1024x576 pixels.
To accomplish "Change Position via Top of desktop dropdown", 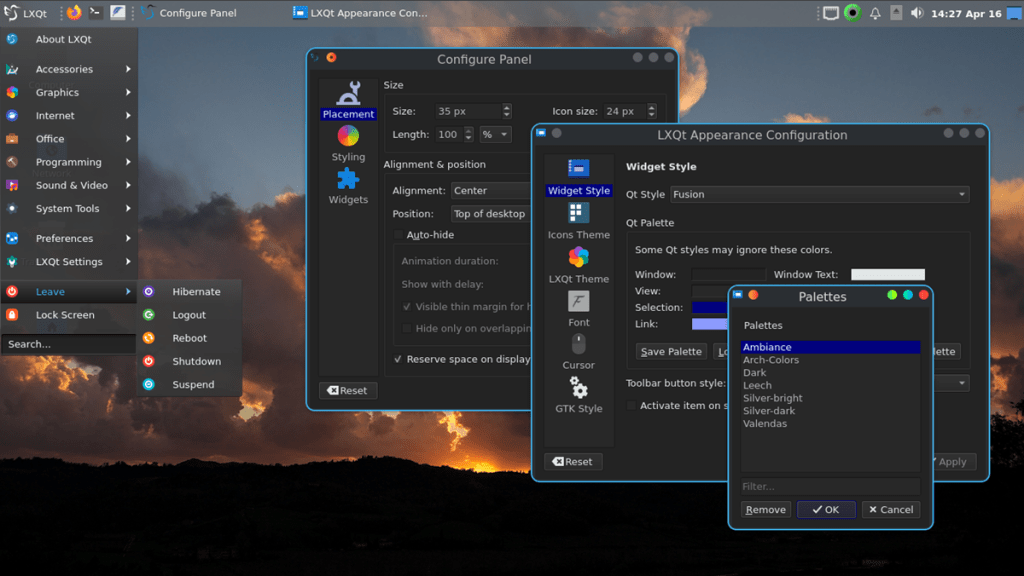I will [x=491, y=213].
